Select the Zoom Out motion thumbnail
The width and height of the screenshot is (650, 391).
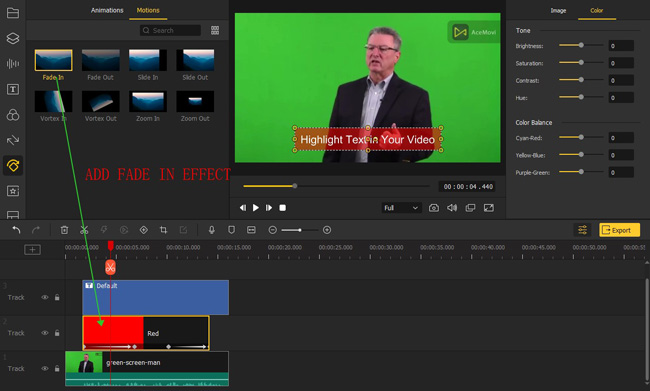coord(195,102)
